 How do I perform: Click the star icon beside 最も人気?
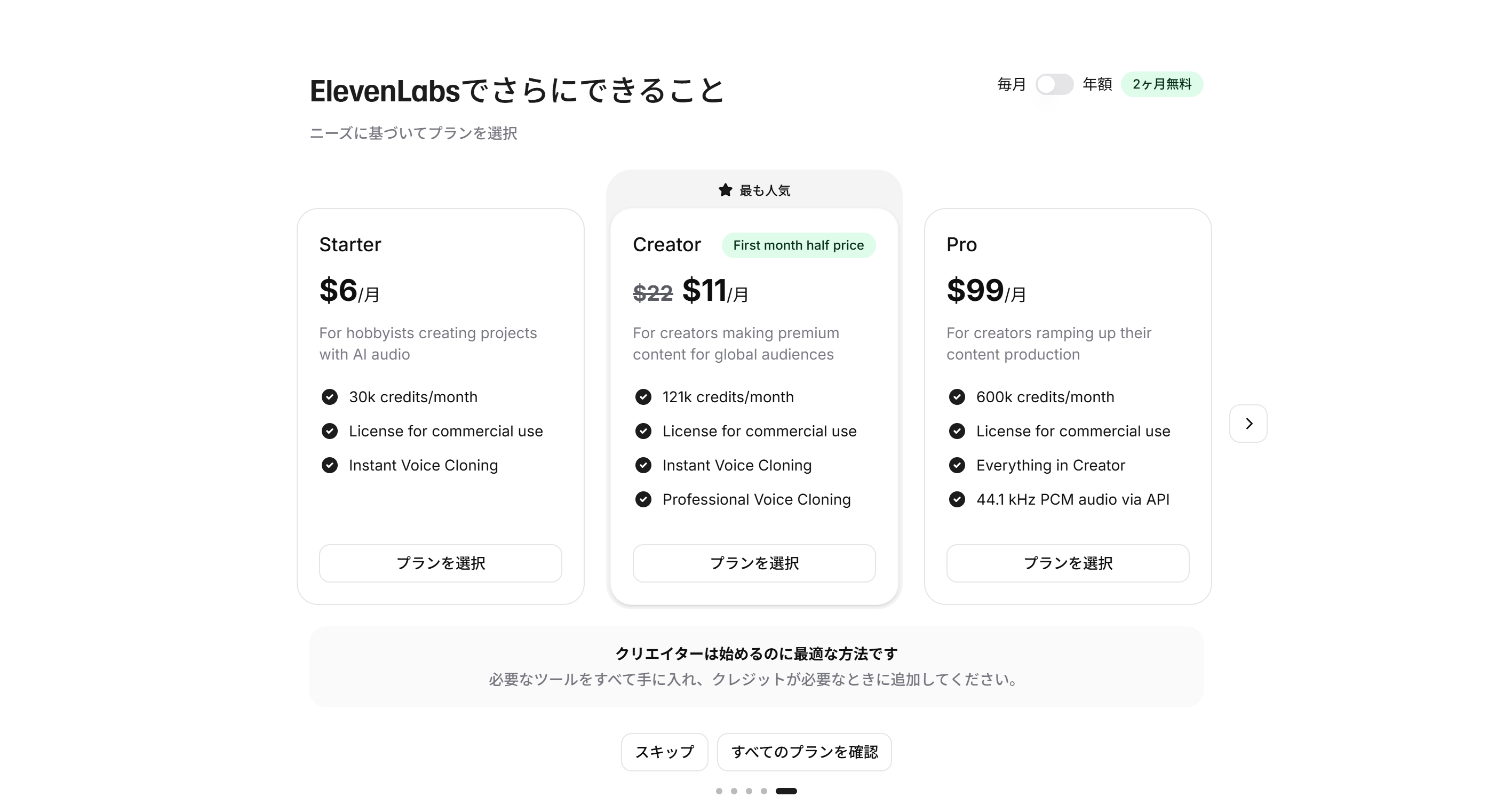click(x=726, y=190)
